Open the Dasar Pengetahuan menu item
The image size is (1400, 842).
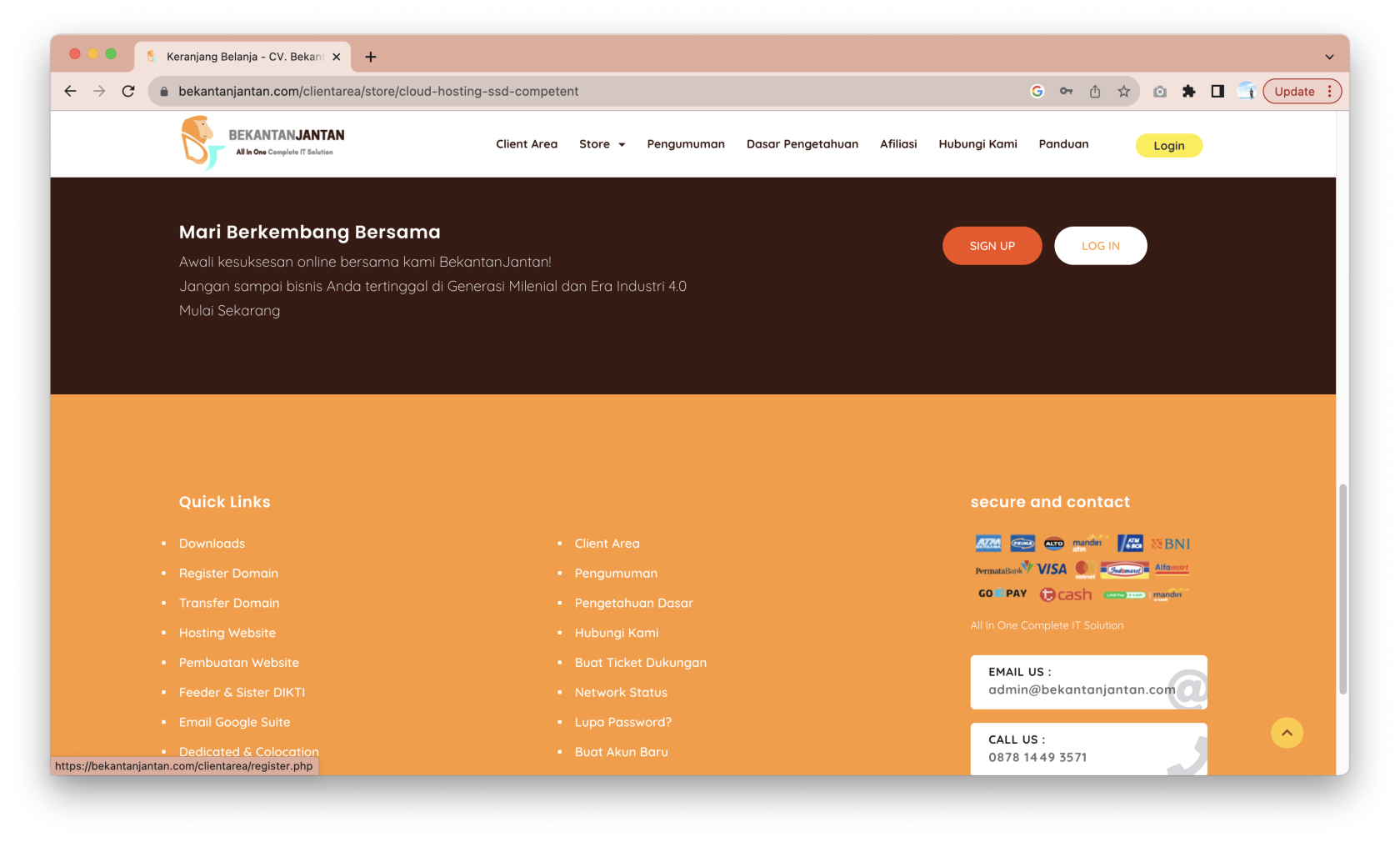pyautogui.click(x=802, y=143)
